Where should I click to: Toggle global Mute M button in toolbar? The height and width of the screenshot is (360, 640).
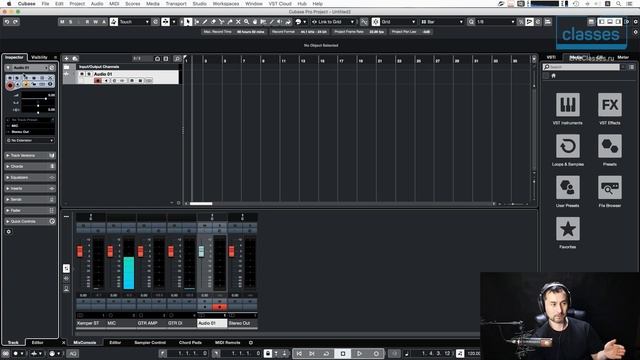pos(62,22)
